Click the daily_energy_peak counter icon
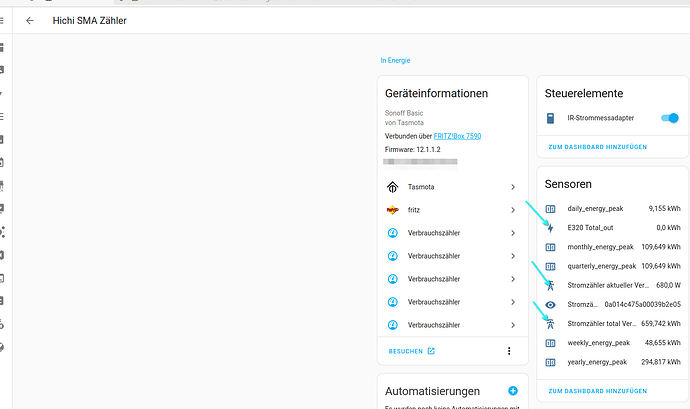Image resolution: width=690 pixels, height=409 pixels. [550, 209]
